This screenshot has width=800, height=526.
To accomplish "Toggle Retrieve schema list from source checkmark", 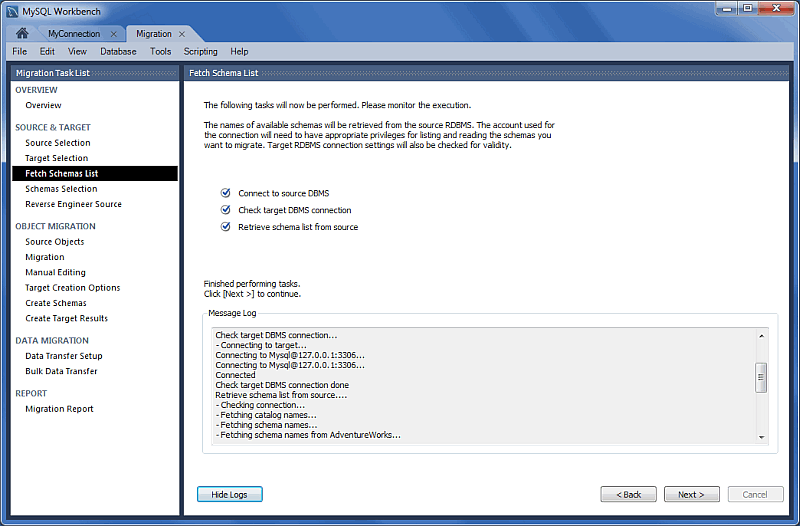I will [225, 227].
